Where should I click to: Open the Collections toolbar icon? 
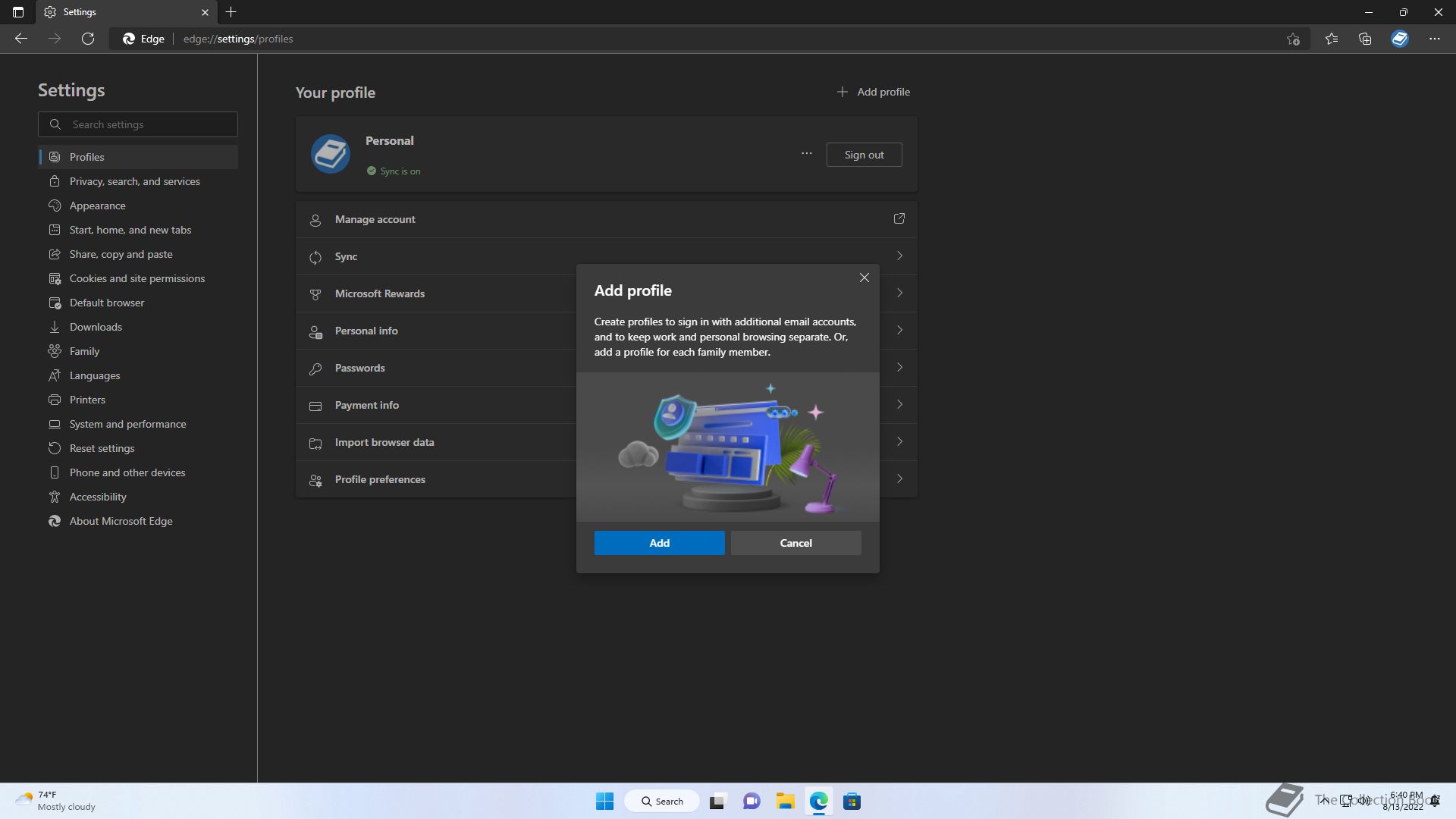[x=1365, y=39]
